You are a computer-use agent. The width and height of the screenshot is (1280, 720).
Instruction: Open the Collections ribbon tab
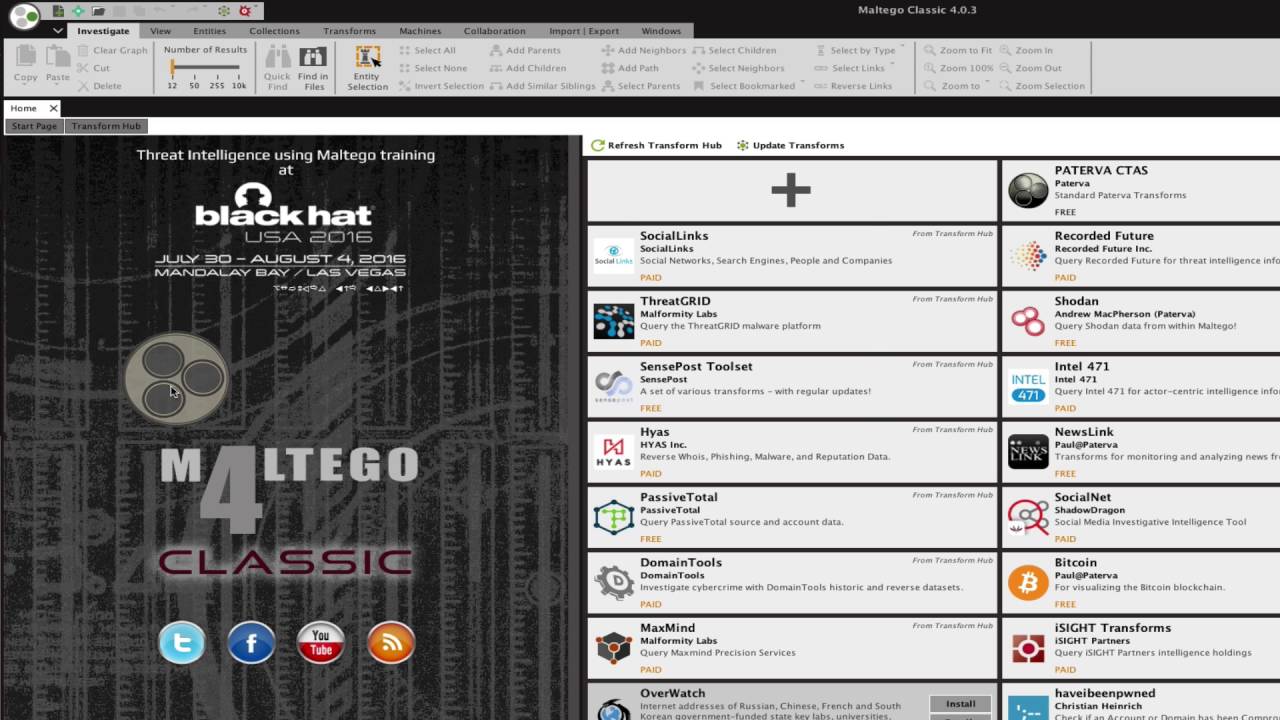pos(274,31)
